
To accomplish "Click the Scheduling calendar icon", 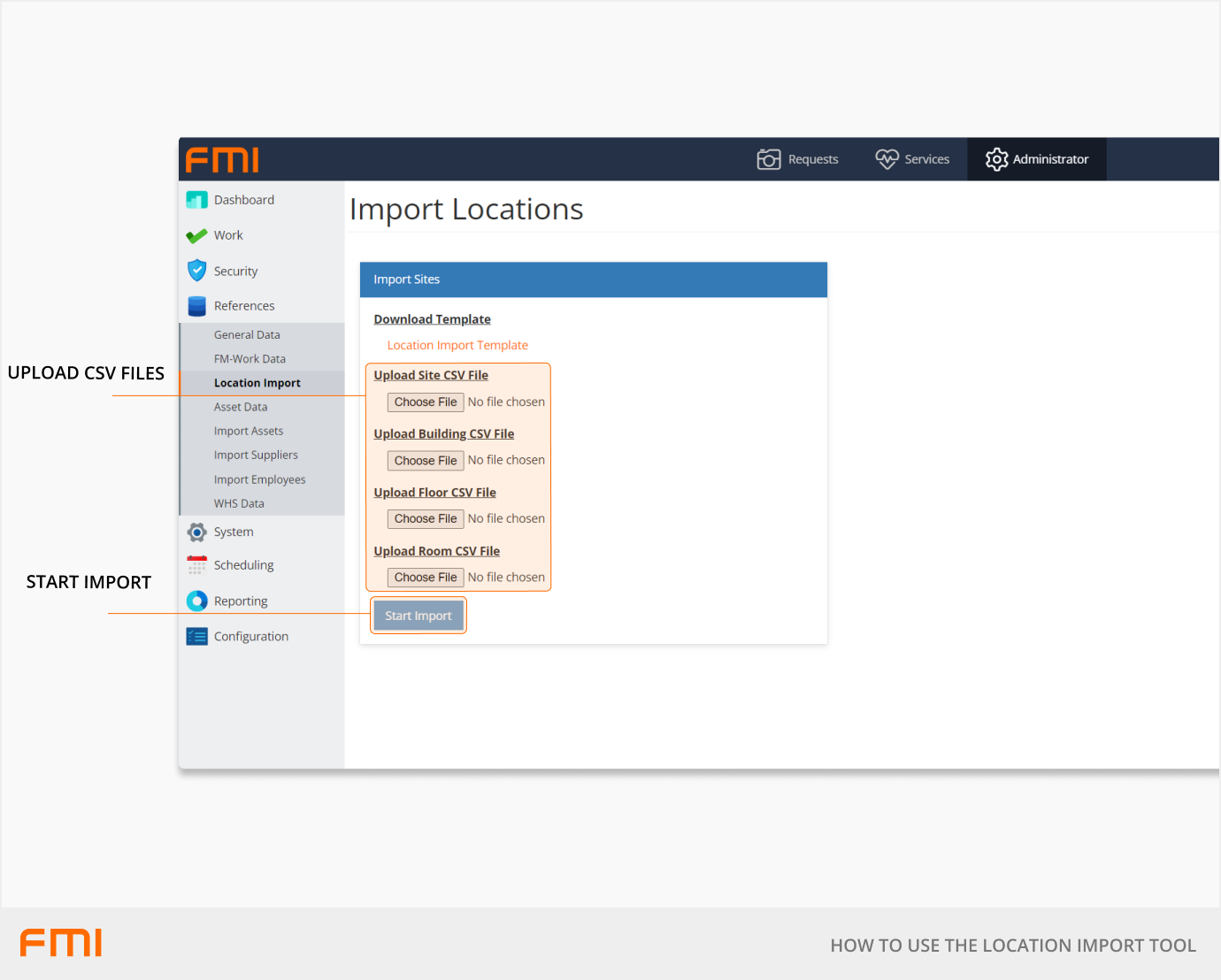I will (x=196, y=565).
